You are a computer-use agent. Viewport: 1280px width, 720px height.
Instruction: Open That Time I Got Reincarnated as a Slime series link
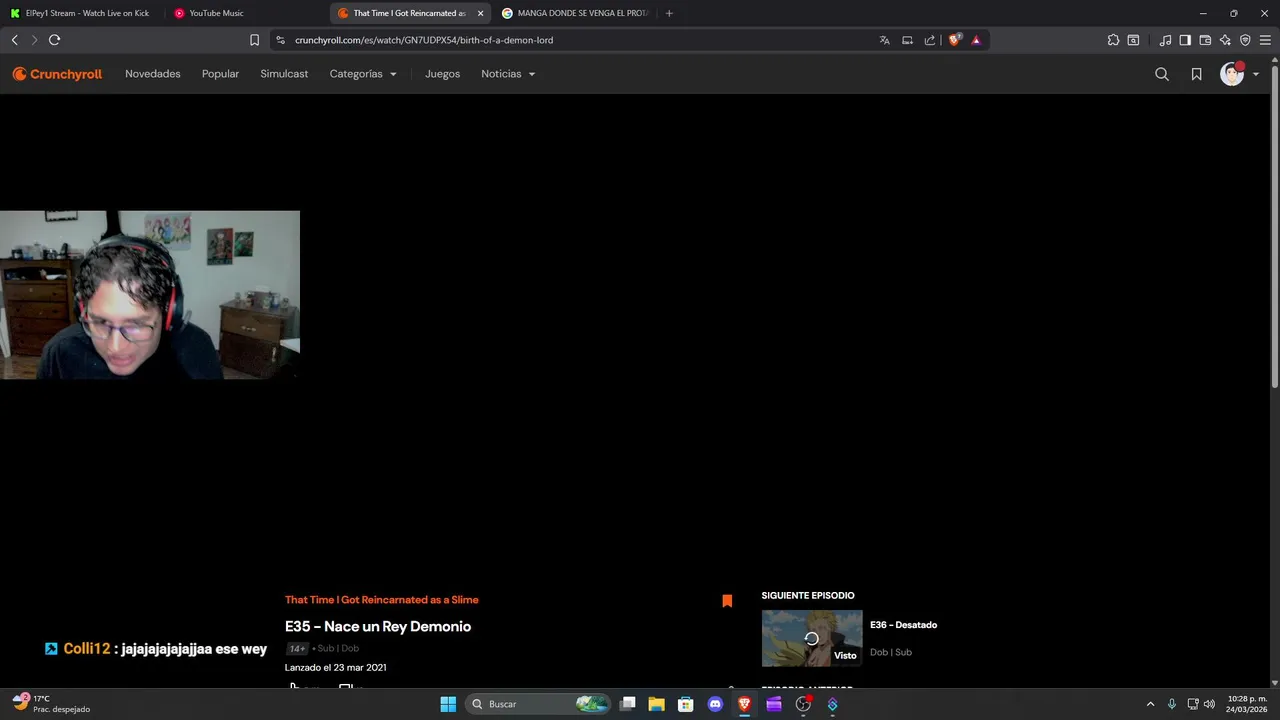[x=382, y=600]
